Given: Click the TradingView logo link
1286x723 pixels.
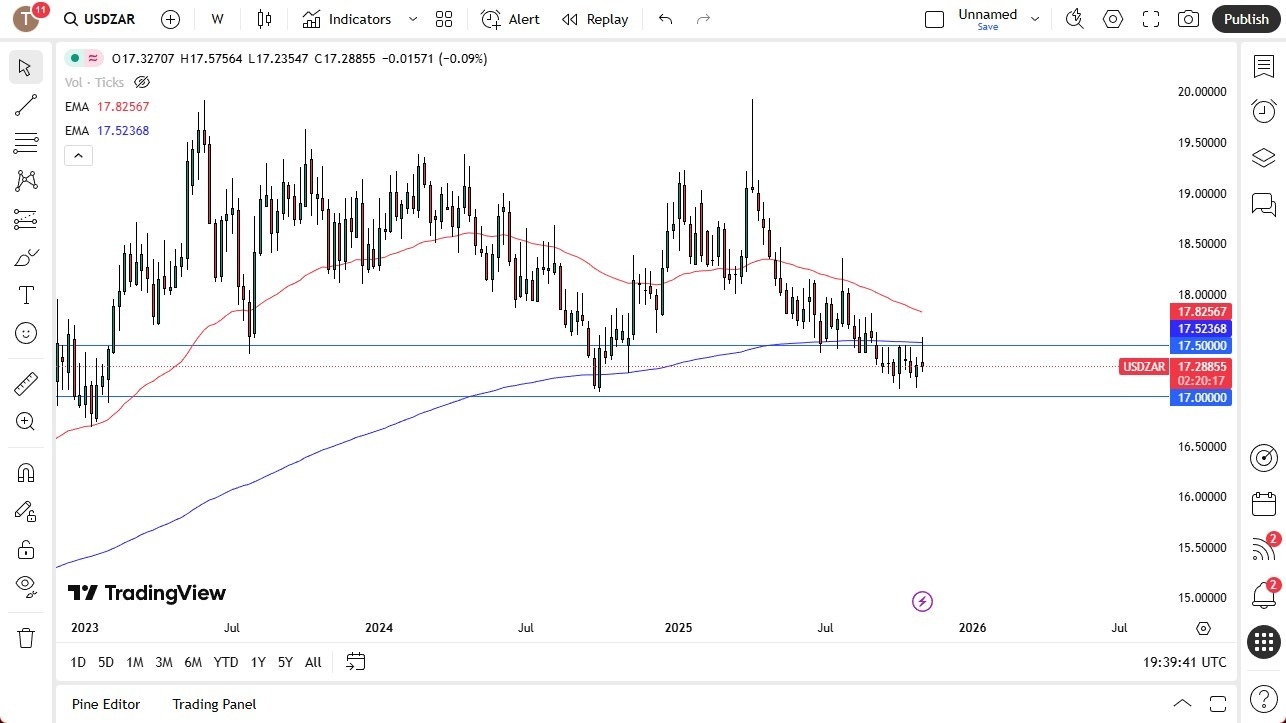Looking at the screenshot, I should point(146,592).
